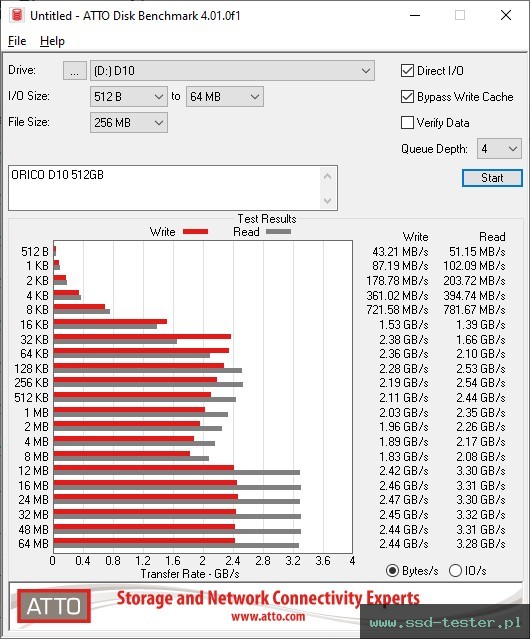Expand the Drive (D:) D10 dropdown
Image resolution: width=530 pixels, height=639 pixels.
coord(232,71)
